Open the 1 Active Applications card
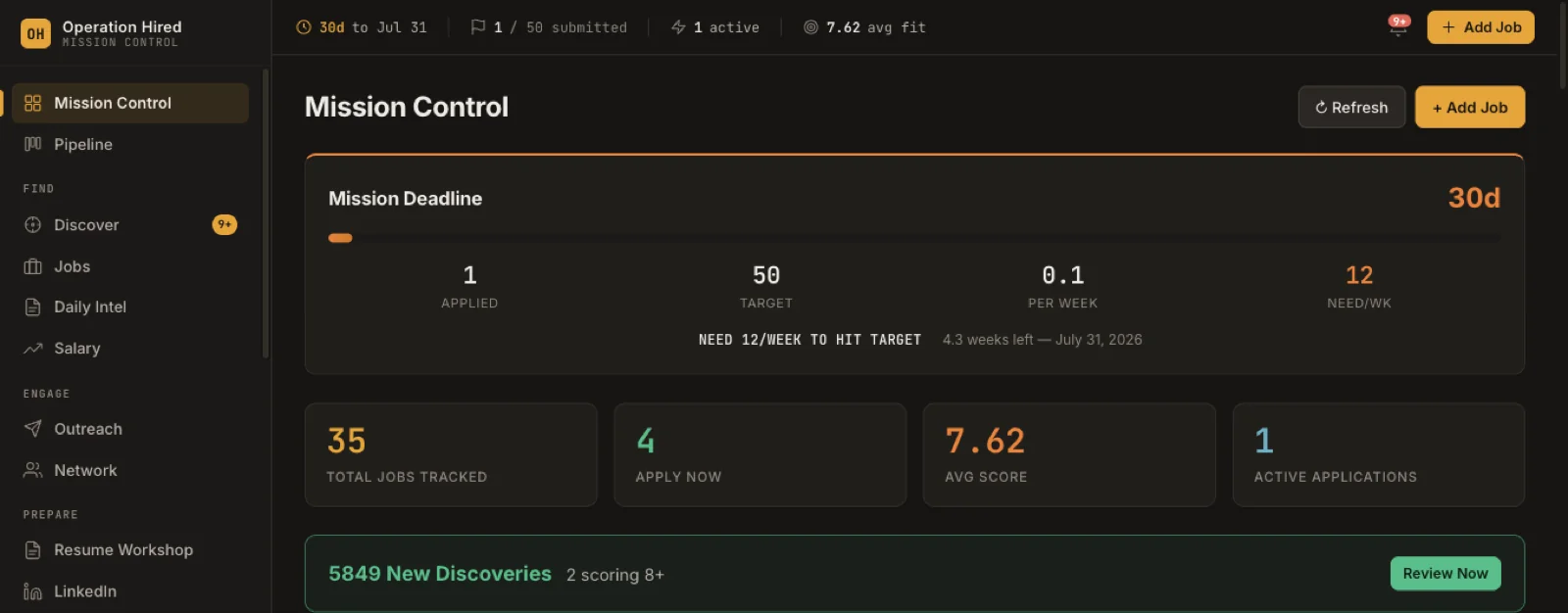The height and width of the screenshot is (613, 1568). [1379, 454]
